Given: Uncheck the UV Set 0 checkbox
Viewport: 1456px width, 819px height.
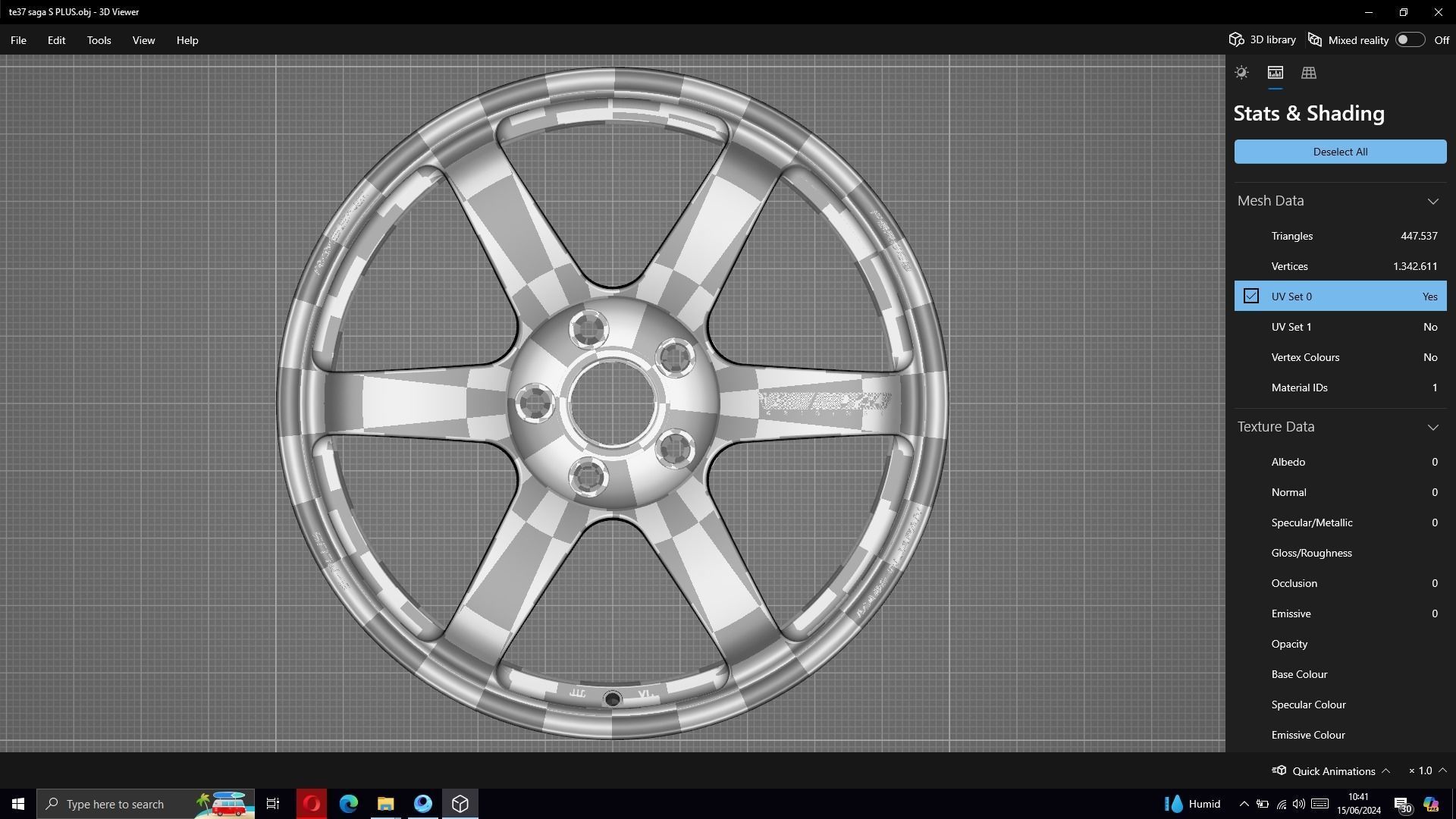Looking at the screenshot, I should click(x=1251, y=296).
